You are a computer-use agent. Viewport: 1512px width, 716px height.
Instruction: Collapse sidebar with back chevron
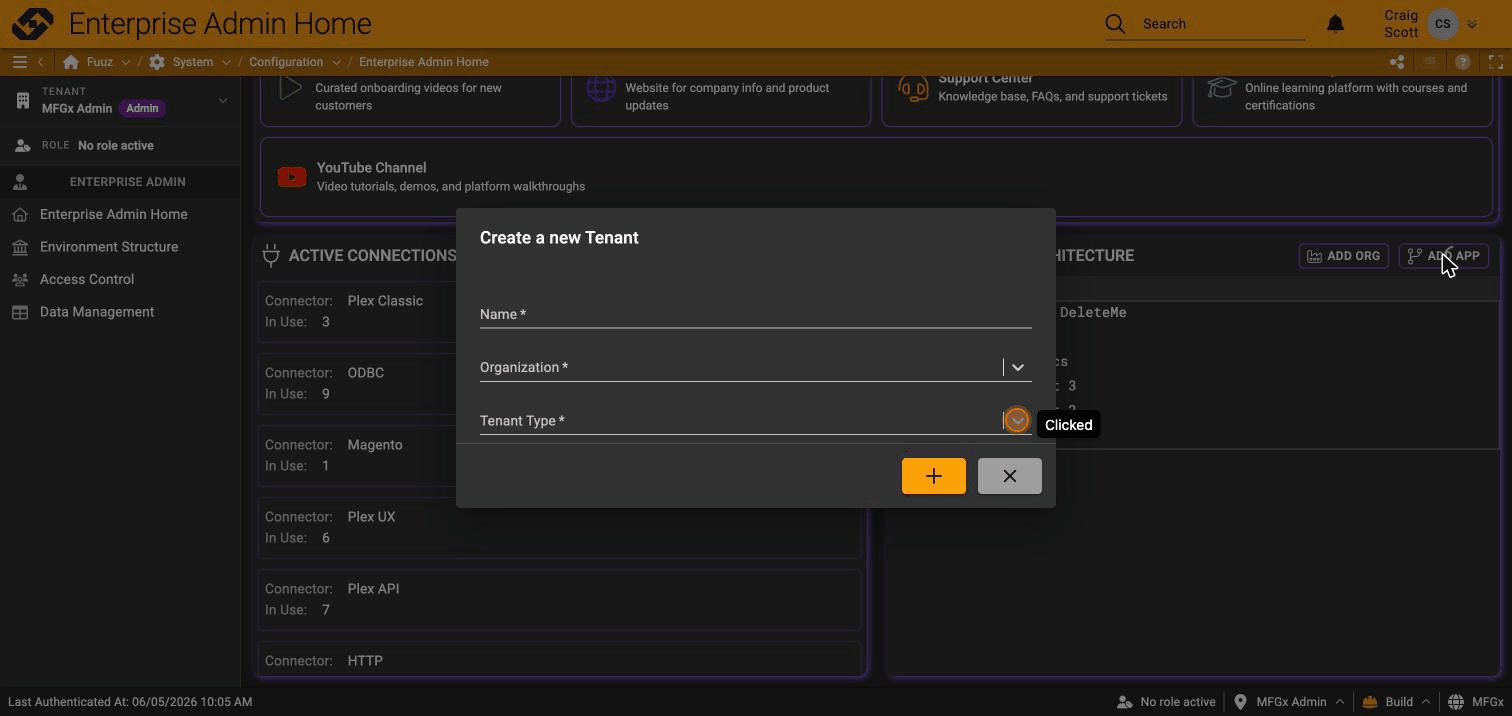[41, 62]
